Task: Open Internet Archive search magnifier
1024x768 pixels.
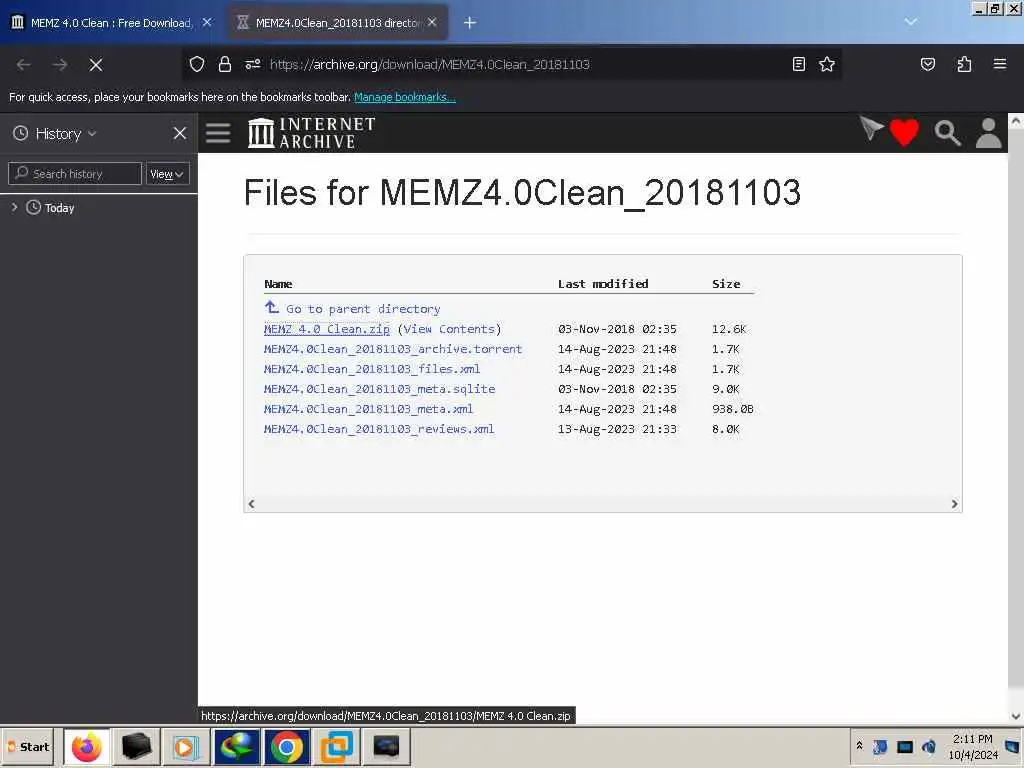Action: pyautogui.click(x=947, y=133)
